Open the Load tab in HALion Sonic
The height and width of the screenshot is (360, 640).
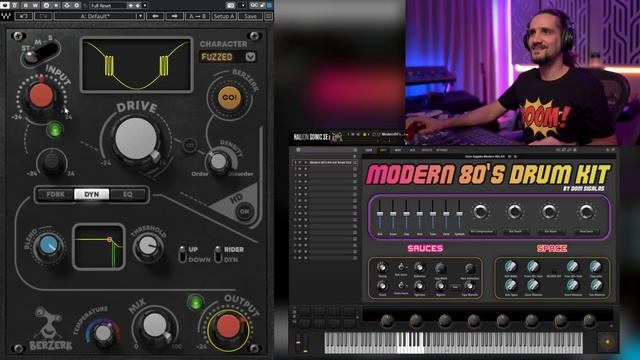pyautogui.click(x=369, y=150)
